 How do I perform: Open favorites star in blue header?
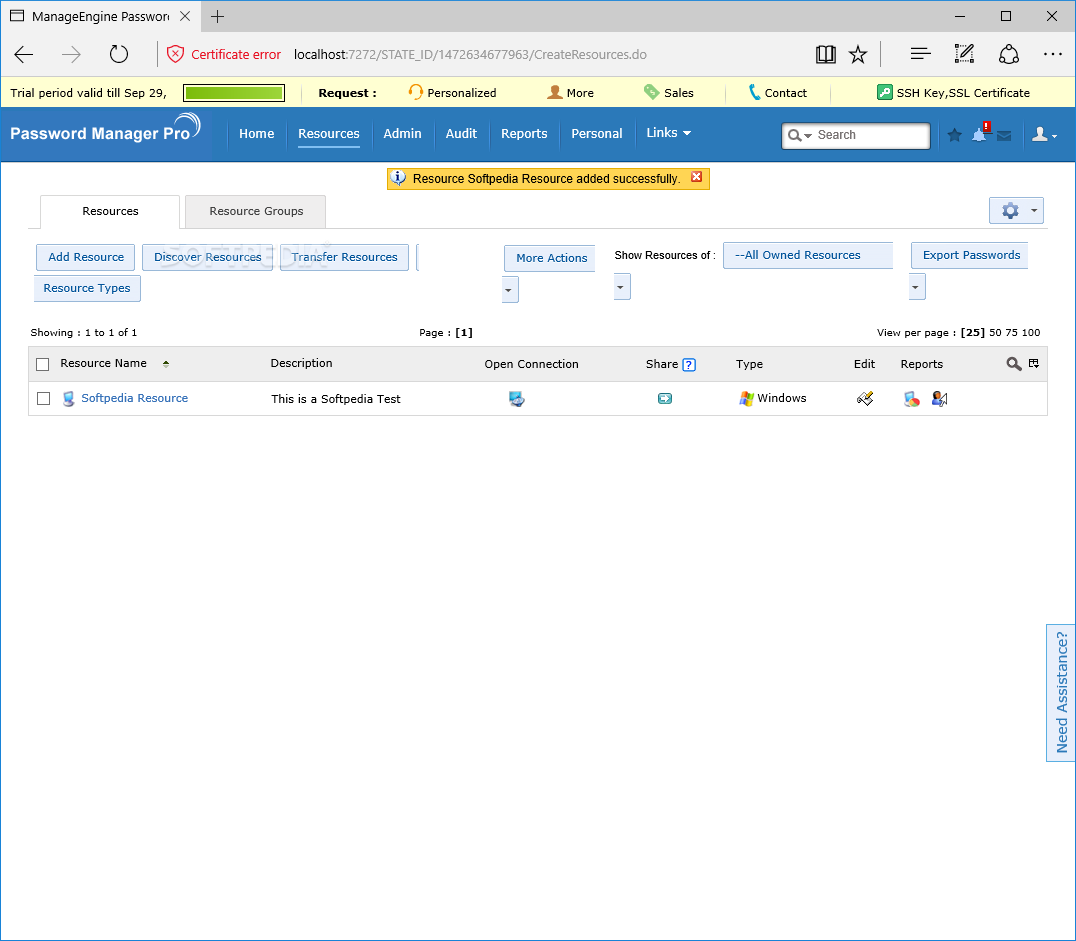[x=954, y=135]
